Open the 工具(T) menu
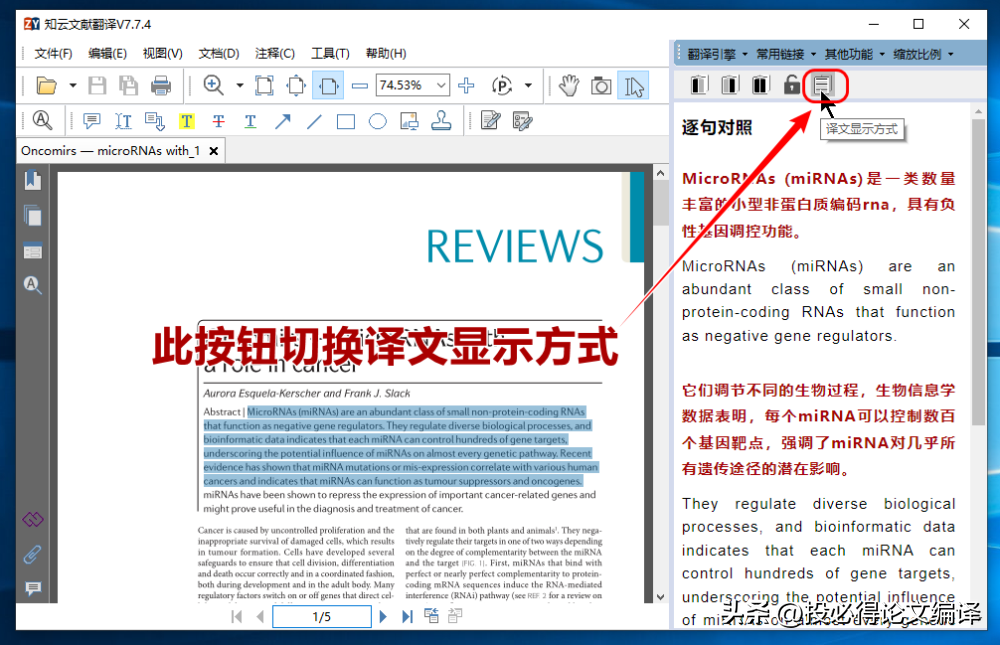 tap(330, 54)
